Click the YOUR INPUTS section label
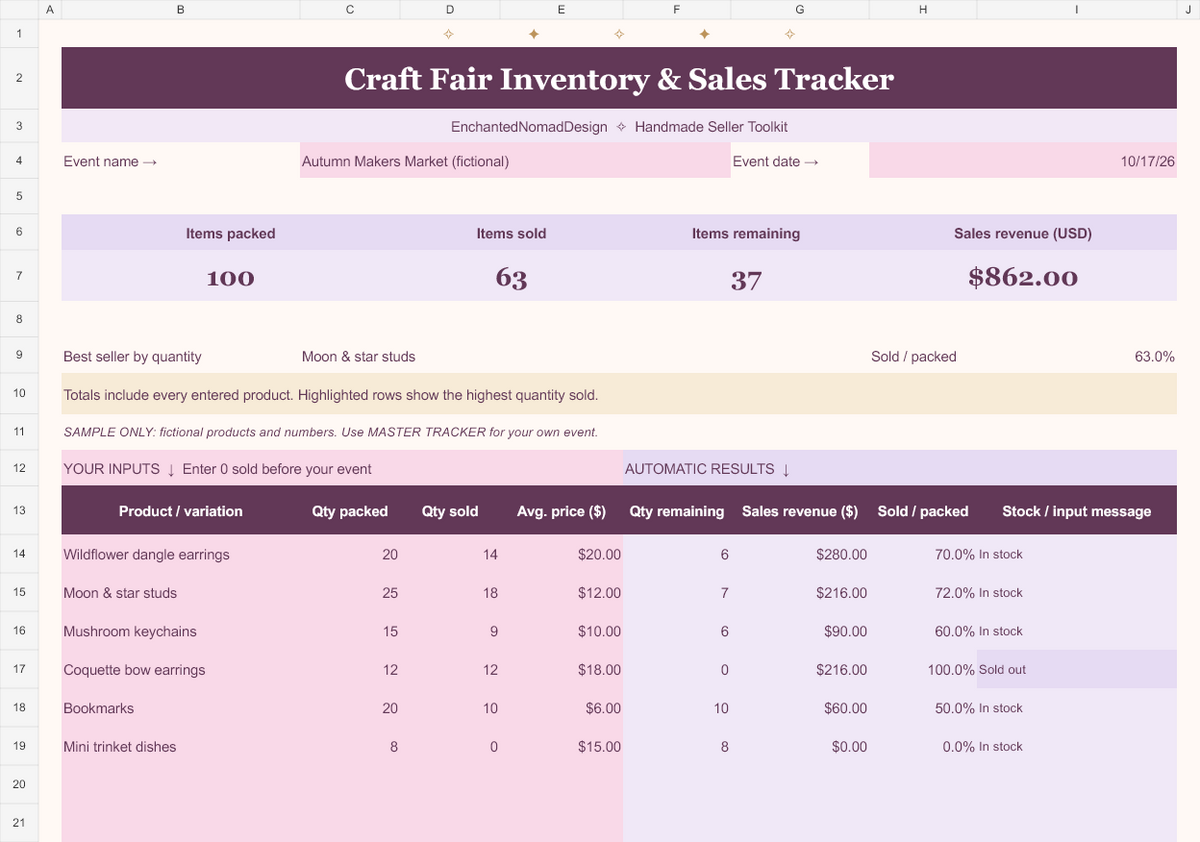Viewport: 1200px width, 842px height. coord(111,469)
